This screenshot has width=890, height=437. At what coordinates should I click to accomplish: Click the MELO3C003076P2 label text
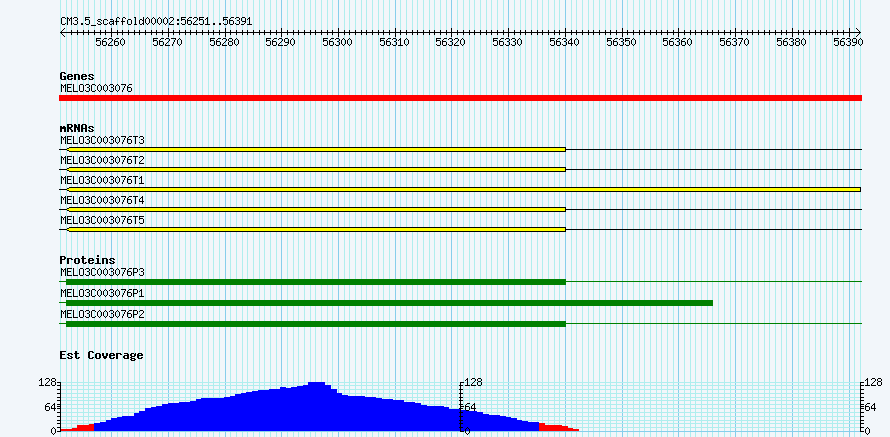pos(102,314)
